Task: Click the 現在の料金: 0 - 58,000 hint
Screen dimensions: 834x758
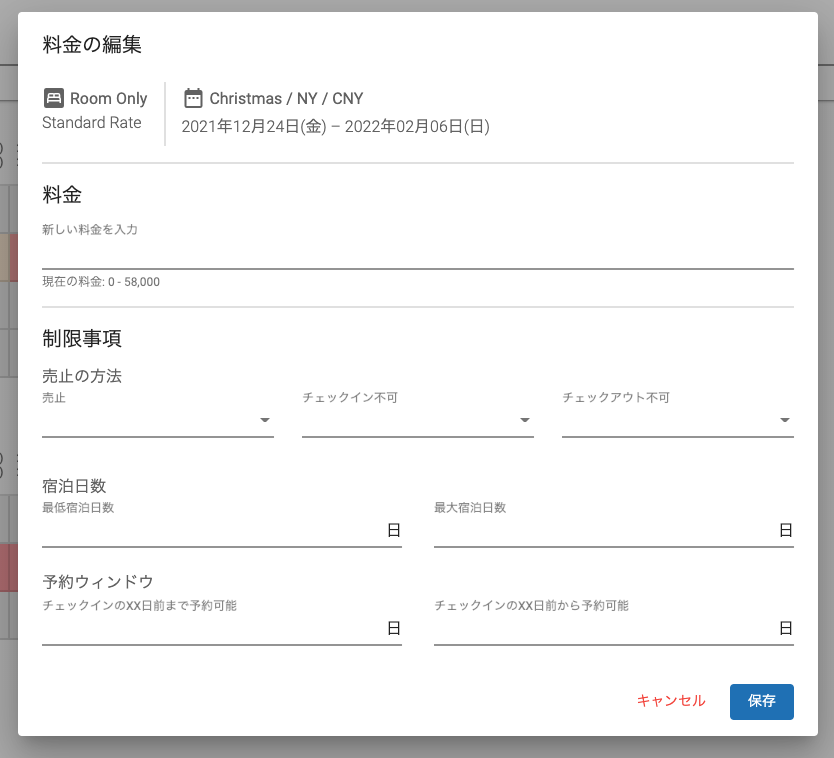Action: click(101, 282)
